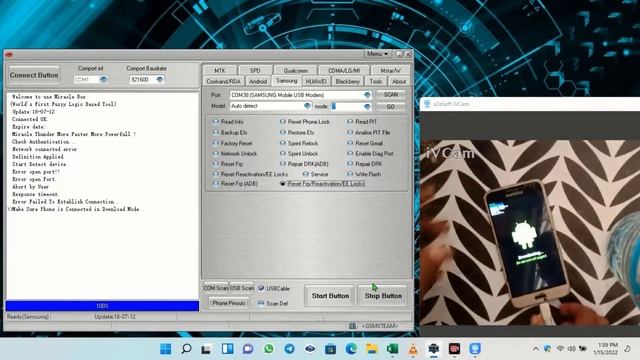Expand Port COM38 Samsung dropdown

(x=367, y=95)
